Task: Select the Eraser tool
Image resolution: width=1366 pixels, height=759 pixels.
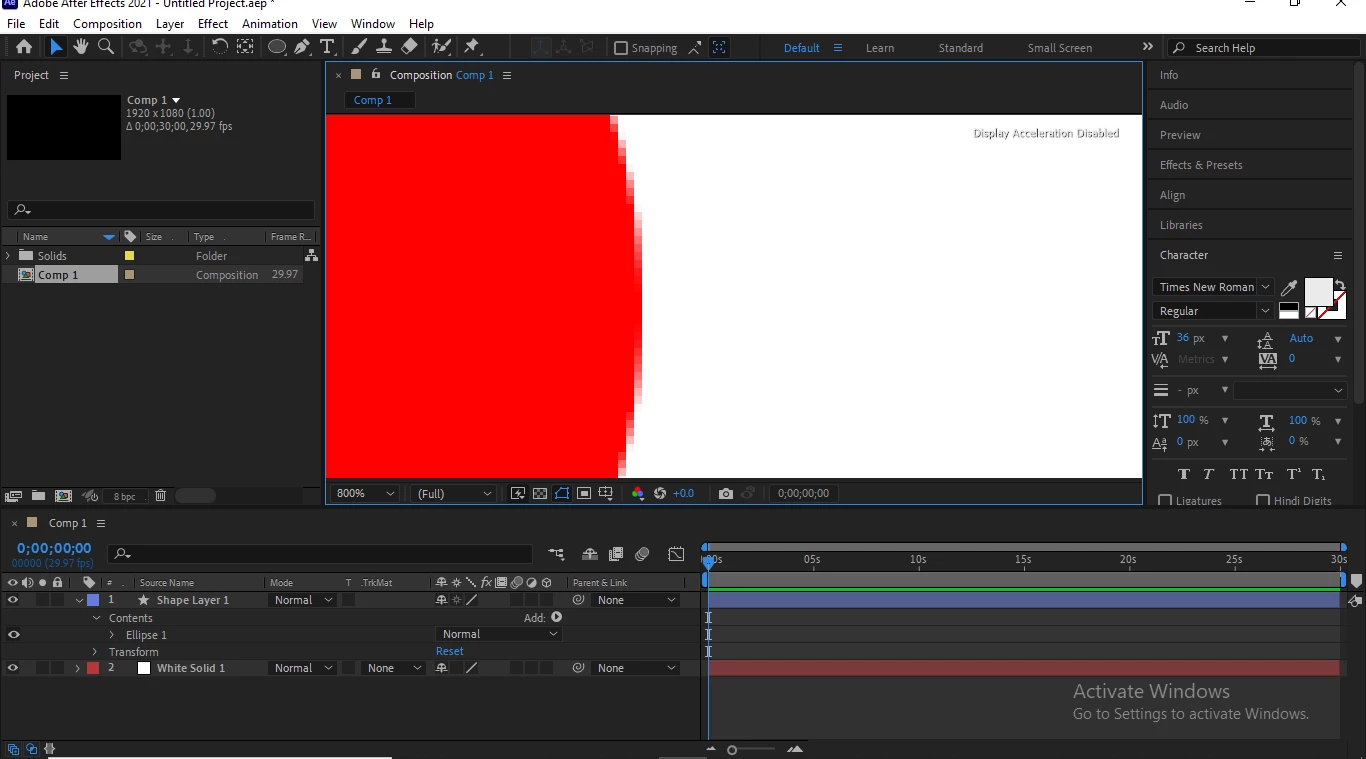Action: [x=409, y=47]
